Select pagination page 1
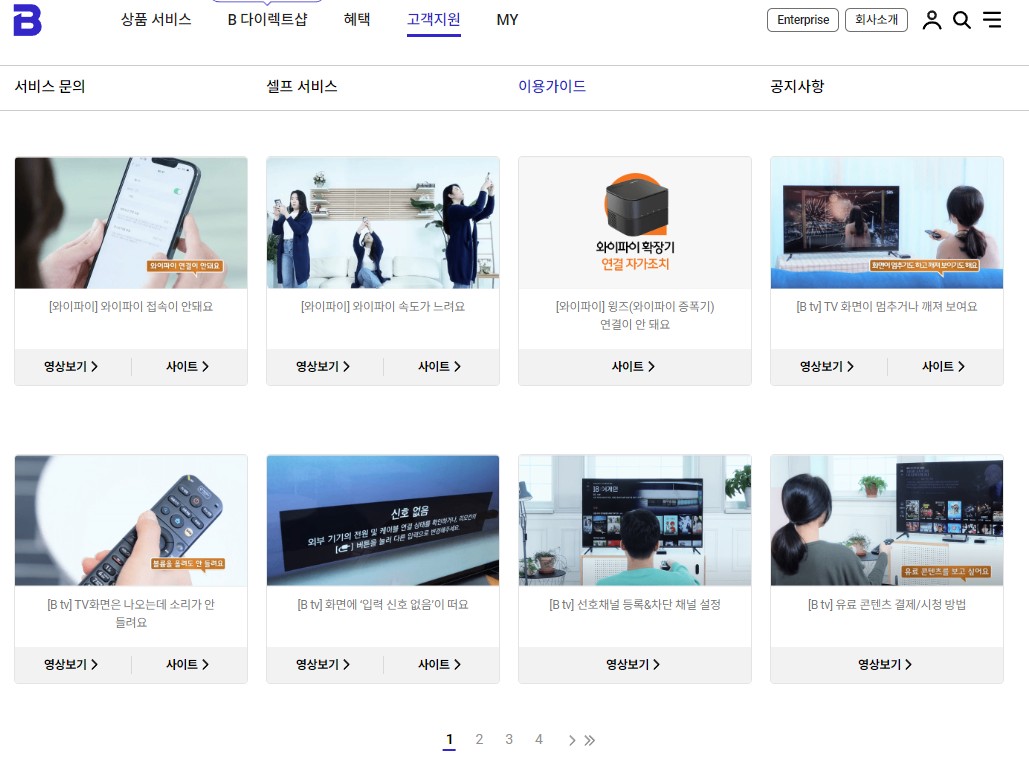This screenshot has height=765, width=1029. coord(450,740)
